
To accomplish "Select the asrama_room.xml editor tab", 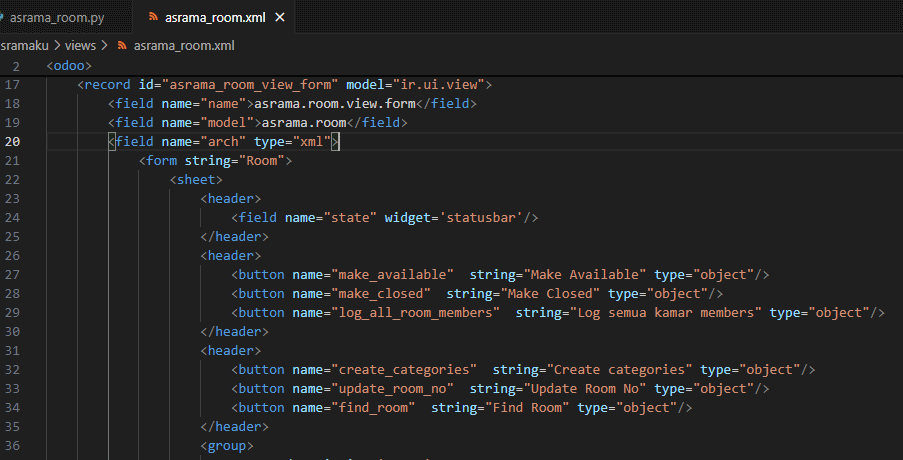I will coord(215,17).
